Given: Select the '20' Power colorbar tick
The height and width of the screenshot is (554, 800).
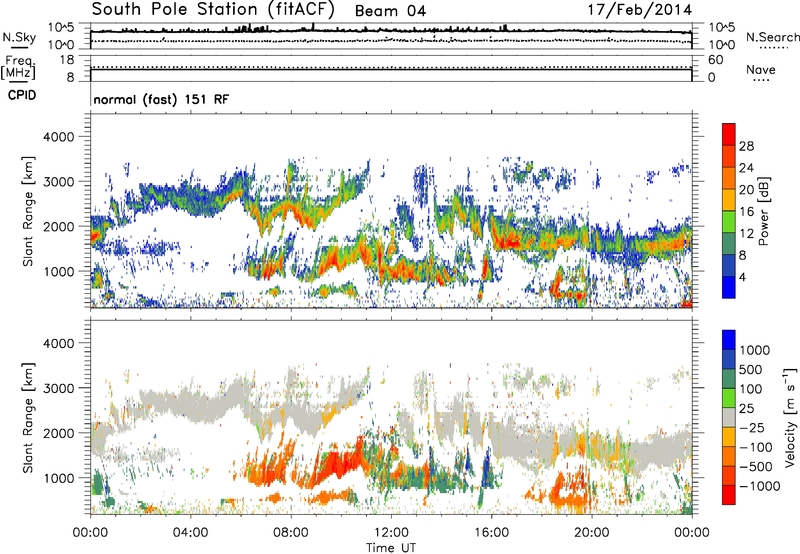Looking at the screenshot, I should pyautogui.click(x=746, y=190).
